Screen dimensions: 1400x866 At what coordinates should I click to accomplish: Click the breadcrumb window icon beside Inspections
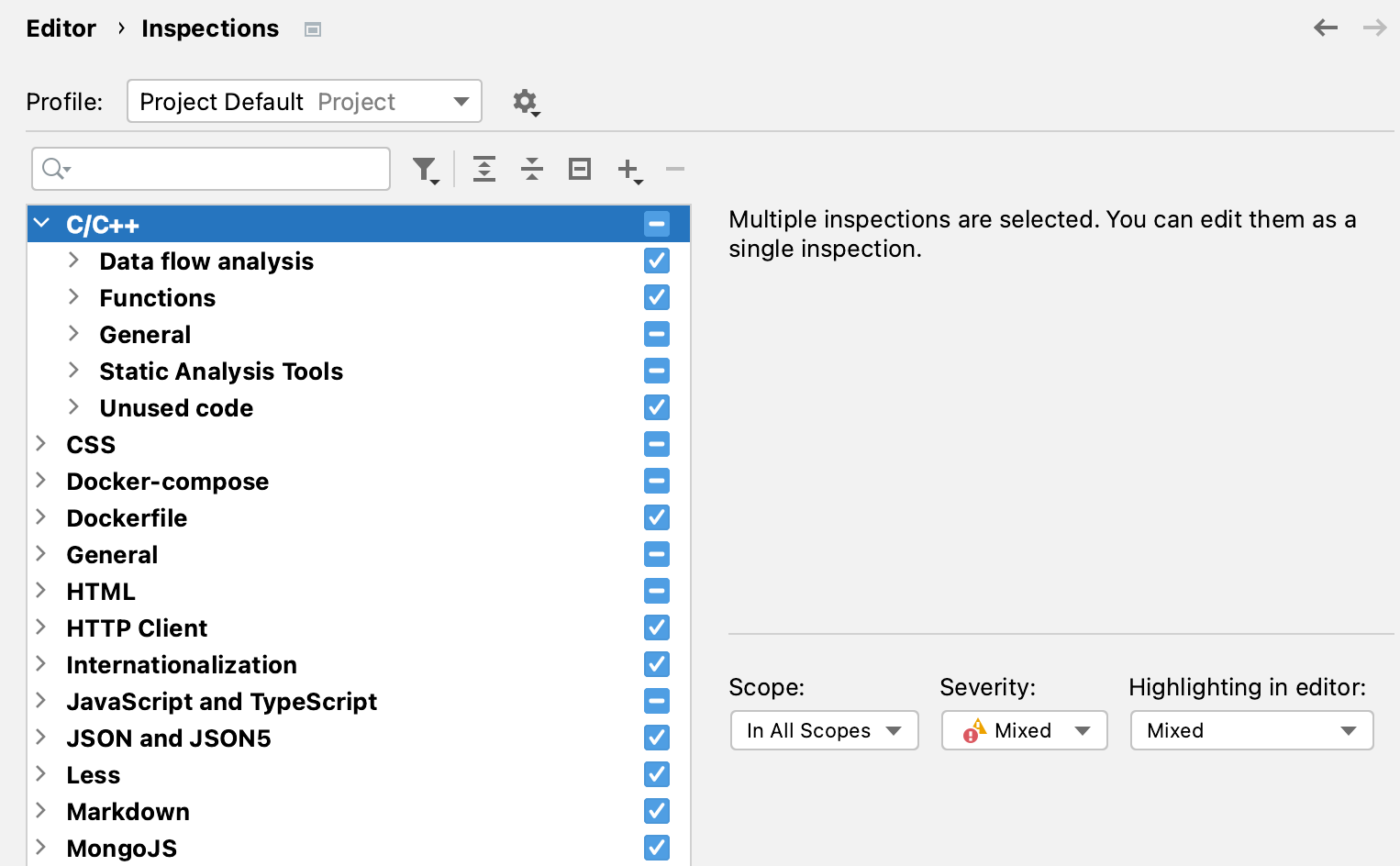point(312,28)
